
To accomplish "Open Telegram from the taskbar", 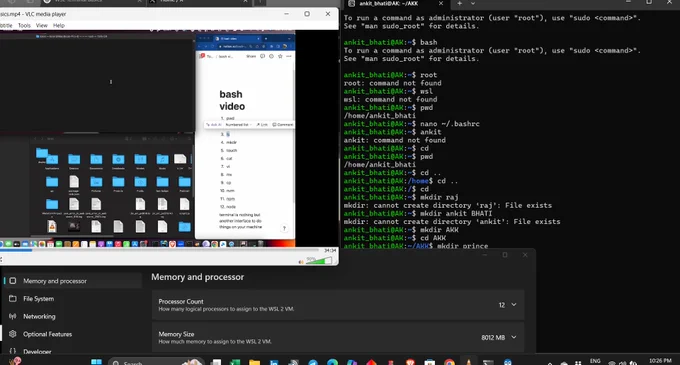I will pos(313,362).
